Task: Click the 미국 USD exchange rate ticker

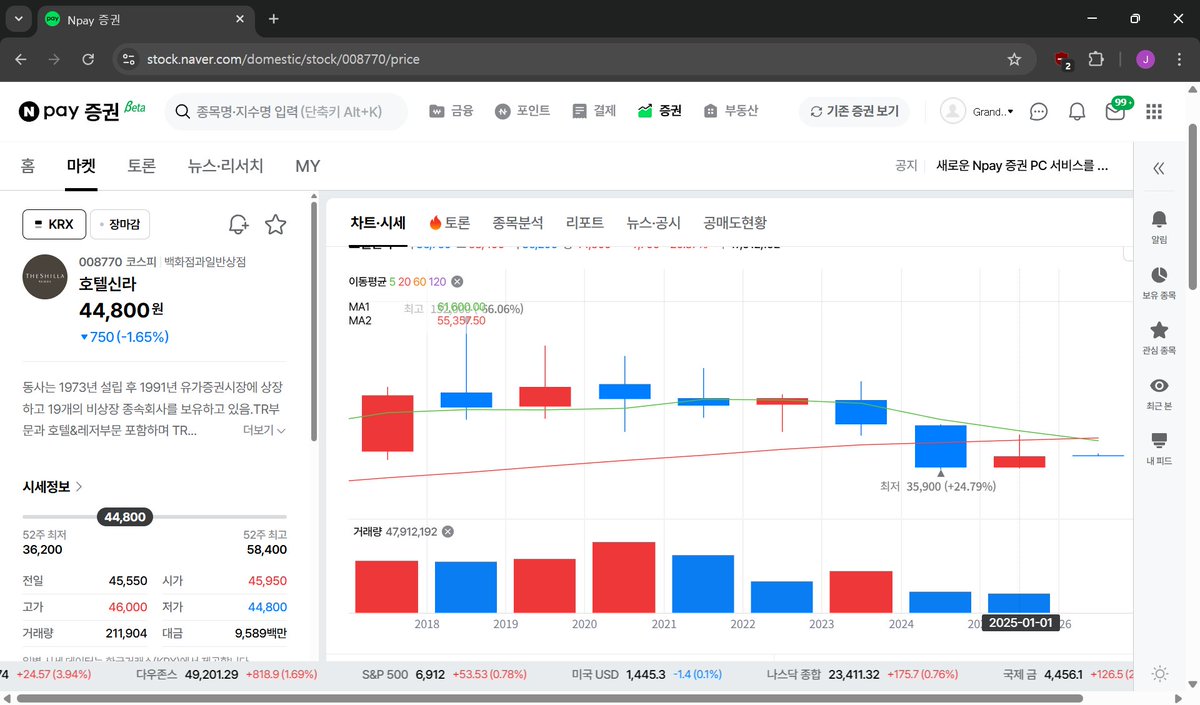Action: pyautogui.click(x=646, y=675)
